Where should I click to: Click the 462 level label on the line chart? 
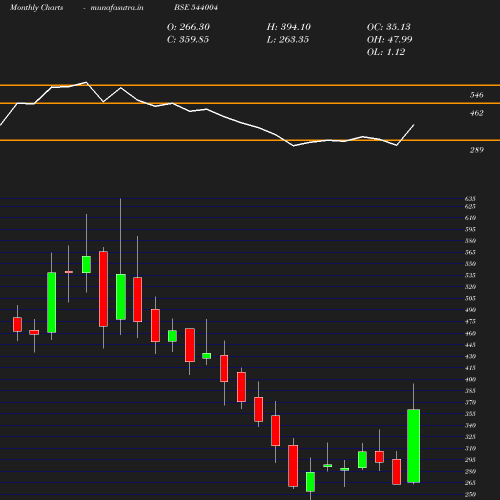(476, 113)
